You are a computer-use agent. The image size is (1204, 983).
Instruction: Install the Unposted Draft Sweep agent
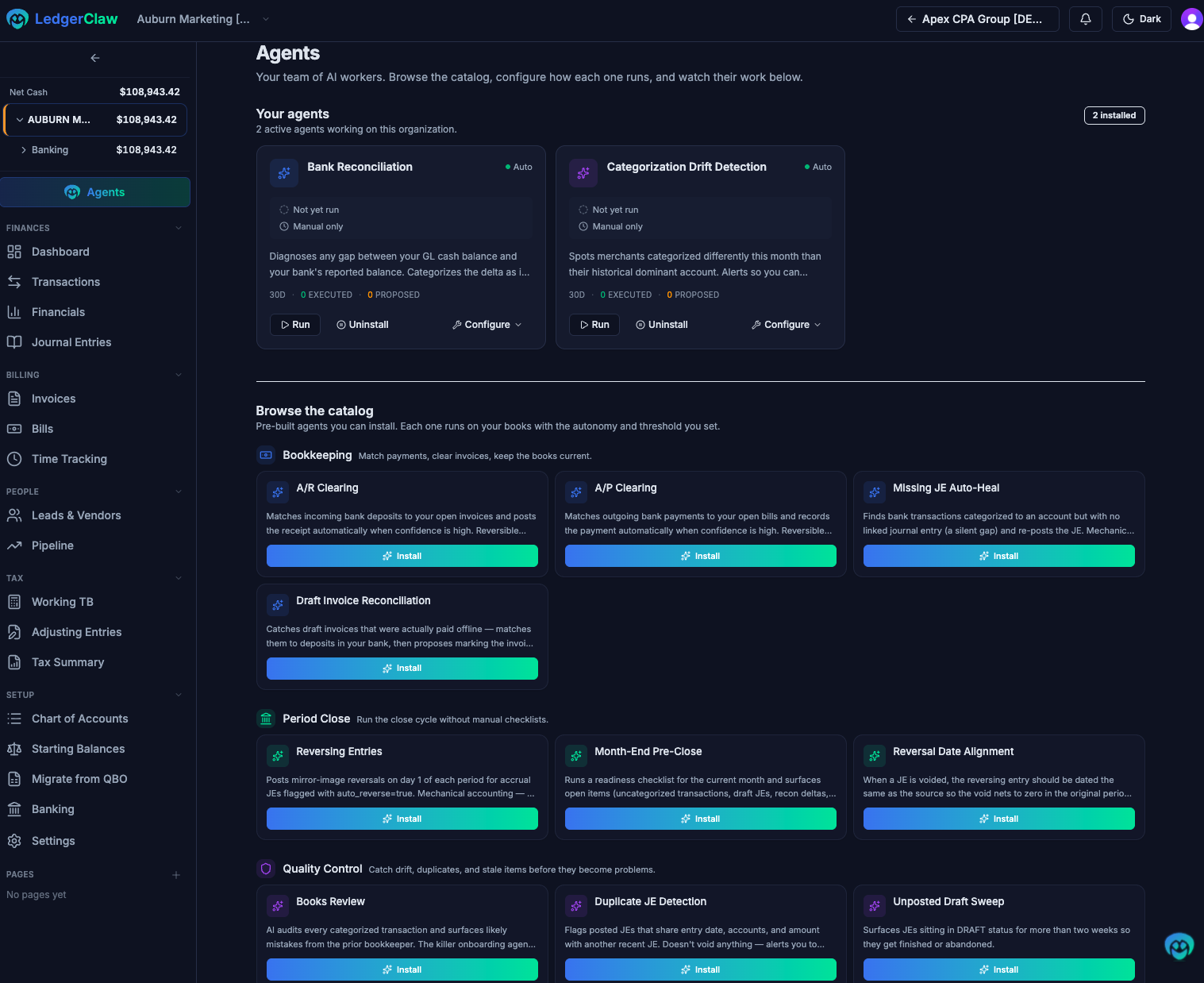coord(999,970)
